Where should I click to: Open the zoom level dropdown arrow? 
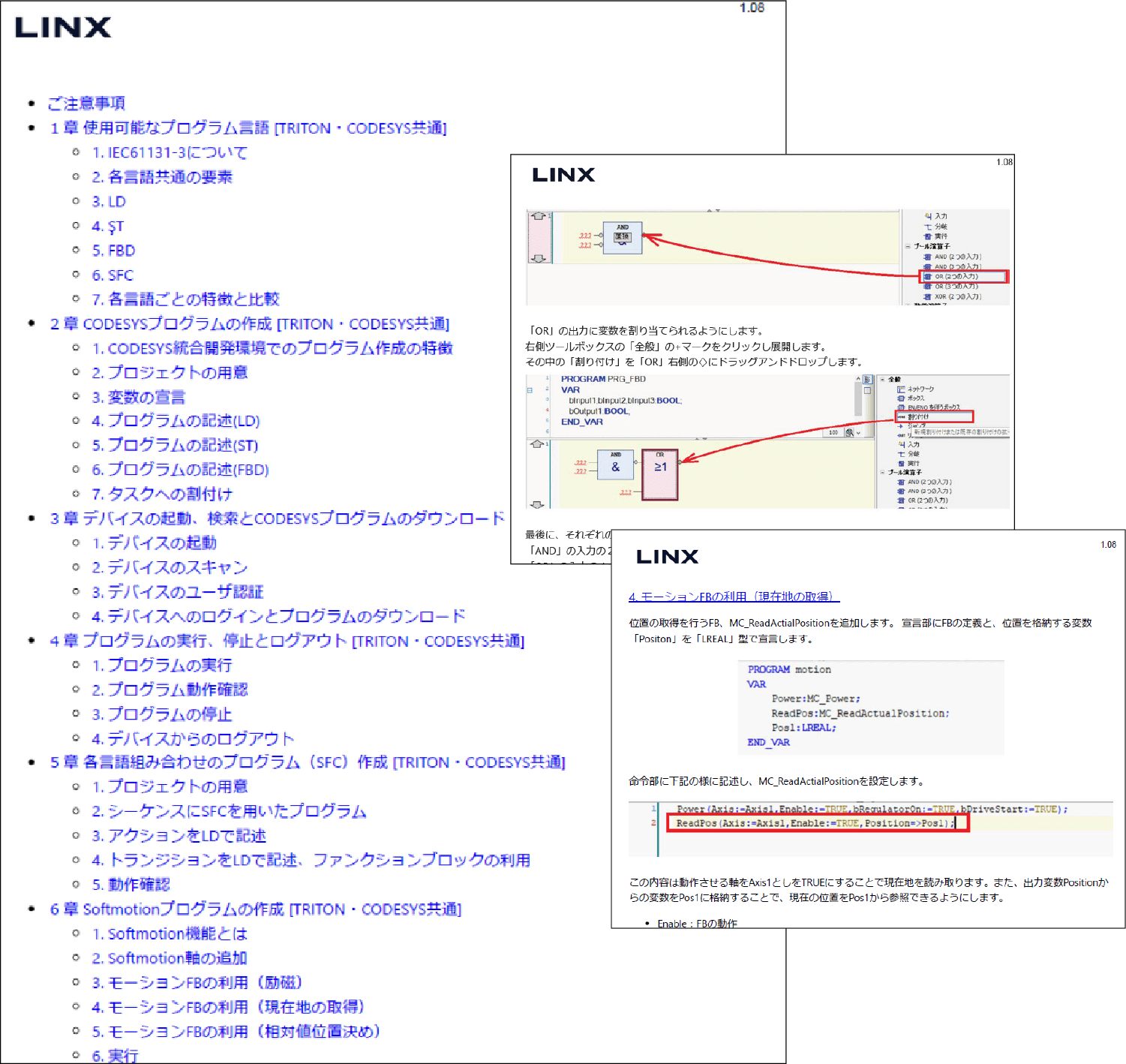click(x=858, y=433)
